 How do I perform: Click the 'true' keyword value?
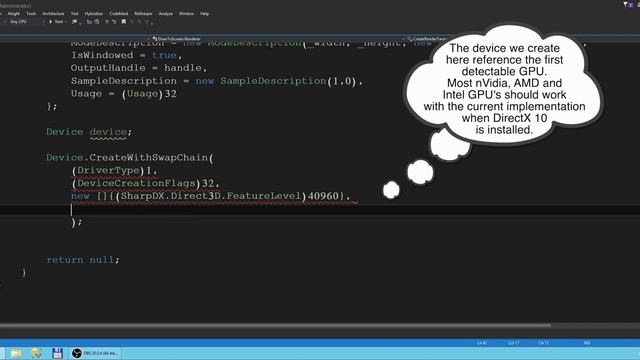pyautogui.click(x=164, y=55)
